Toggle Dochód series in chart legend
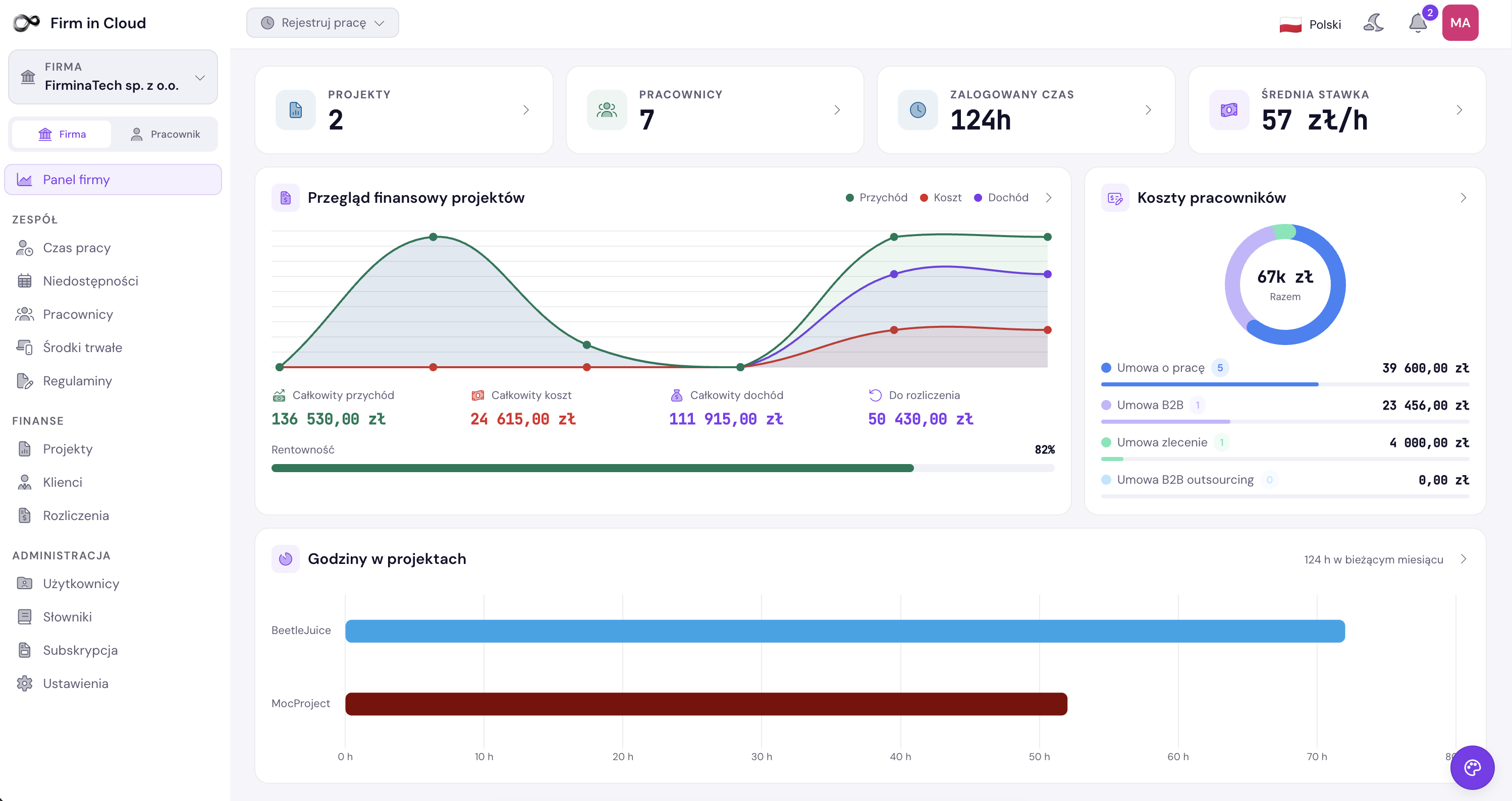This screenshot has height=801, width=1512. (x=1001, y=198)
